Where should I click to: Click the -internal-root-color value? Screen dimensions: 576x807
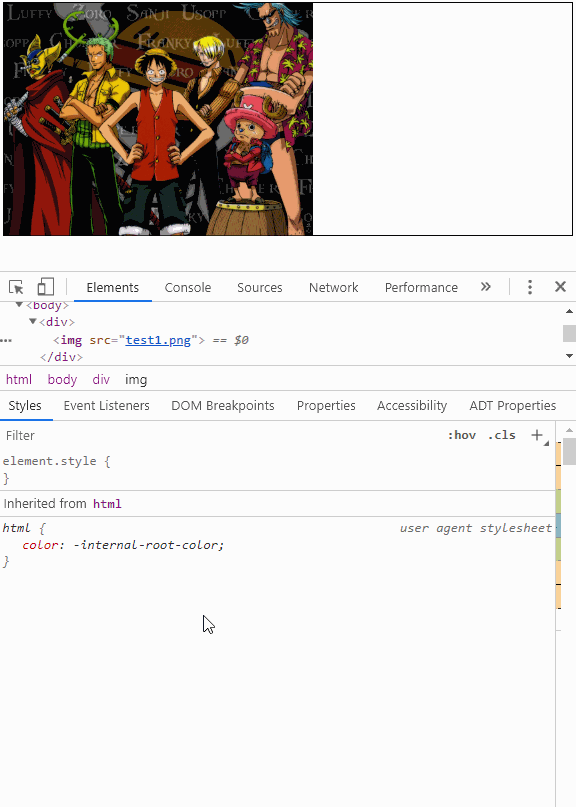(x=147, y=545)
